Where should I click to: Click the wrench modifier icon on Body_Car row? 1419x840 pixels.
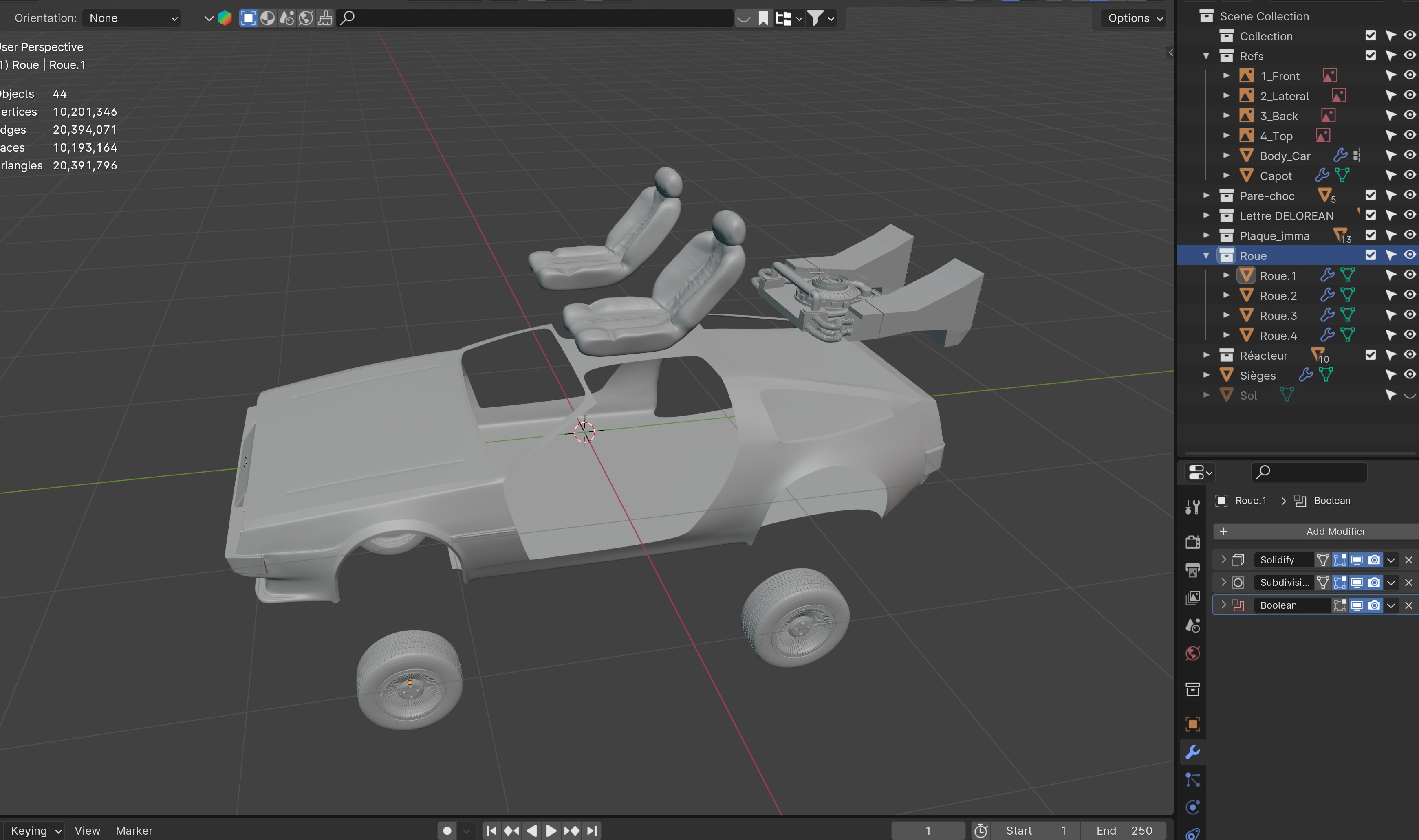point(1340,155)
